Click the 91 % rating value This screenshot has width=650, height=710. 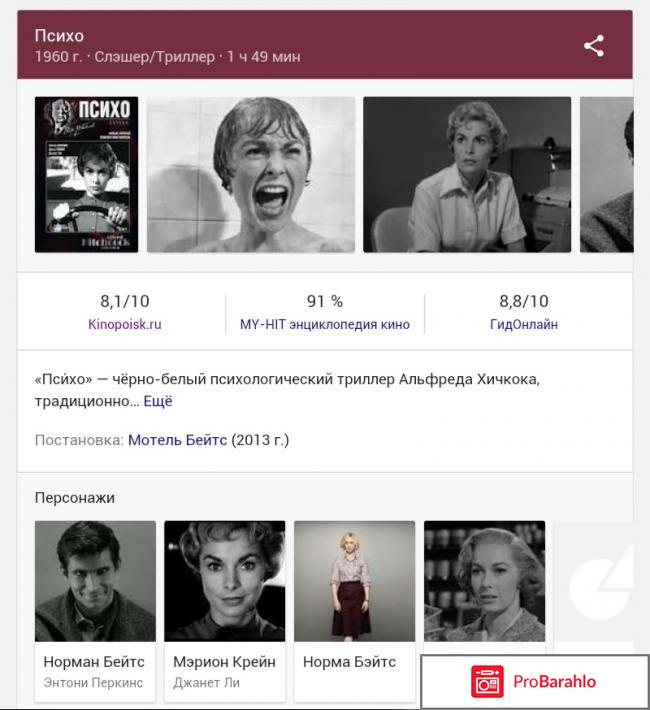click(x=325, y=301)
